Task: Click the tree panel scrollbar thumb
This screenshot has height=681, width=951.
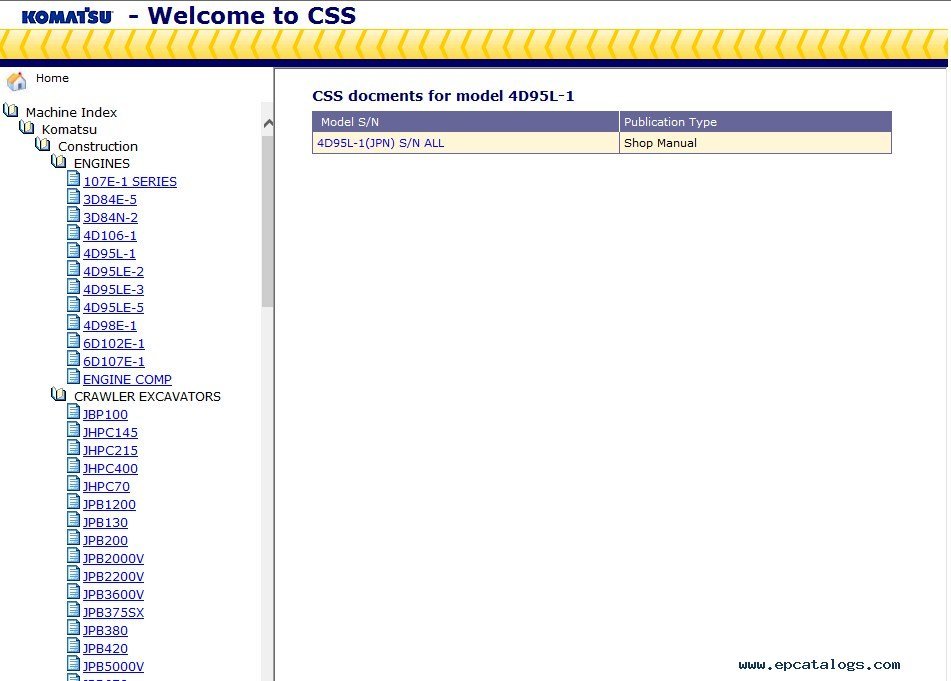Action: coord(267,222)
